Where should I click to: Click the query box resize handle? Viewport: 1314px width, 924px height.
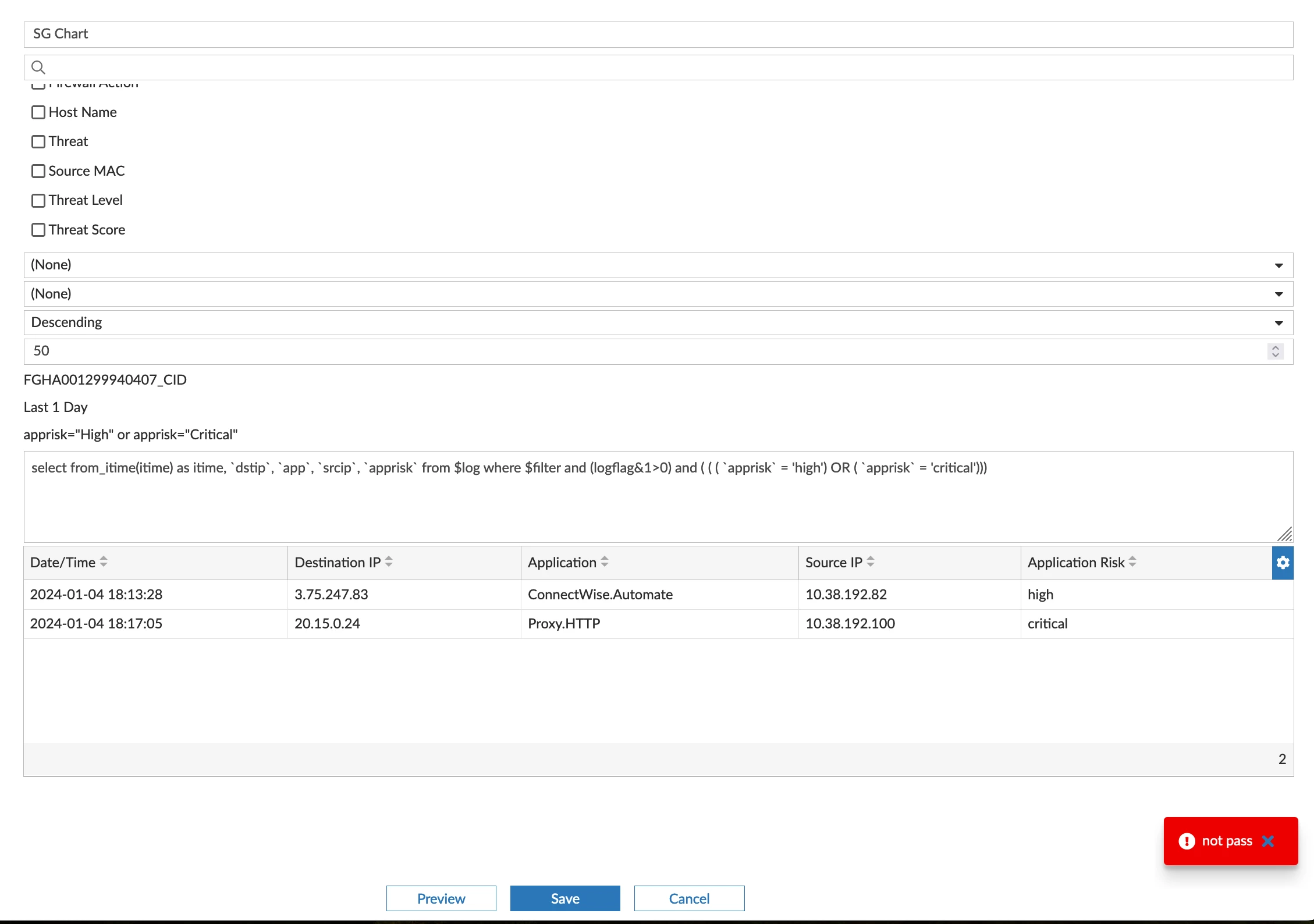coord(1285,534)
